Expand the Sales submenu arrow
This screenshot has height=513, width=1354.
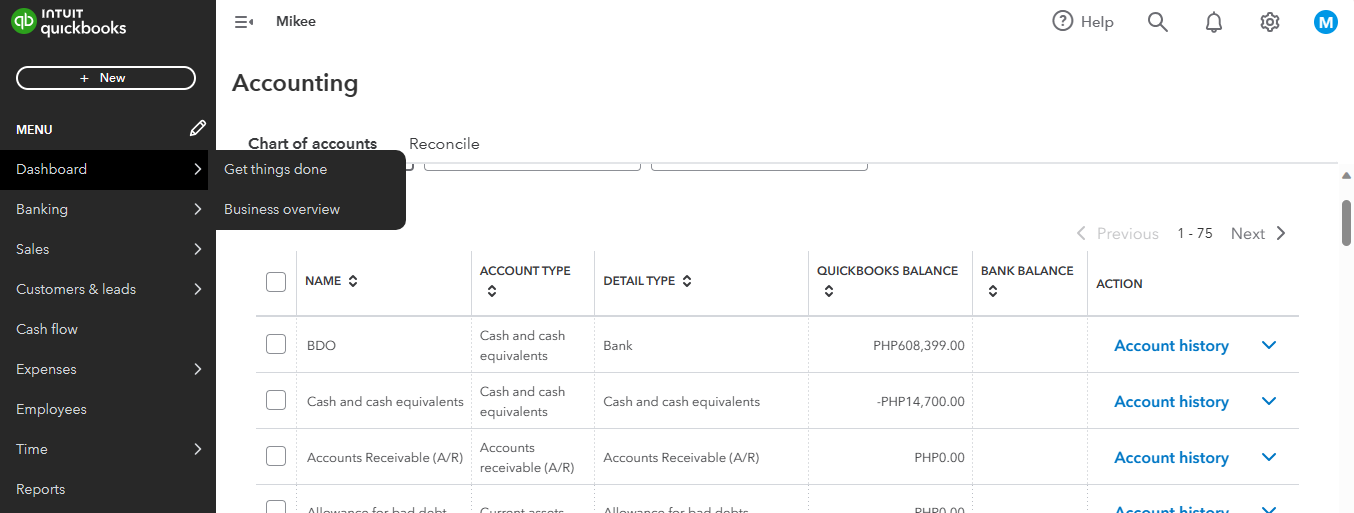pos(198,249)
